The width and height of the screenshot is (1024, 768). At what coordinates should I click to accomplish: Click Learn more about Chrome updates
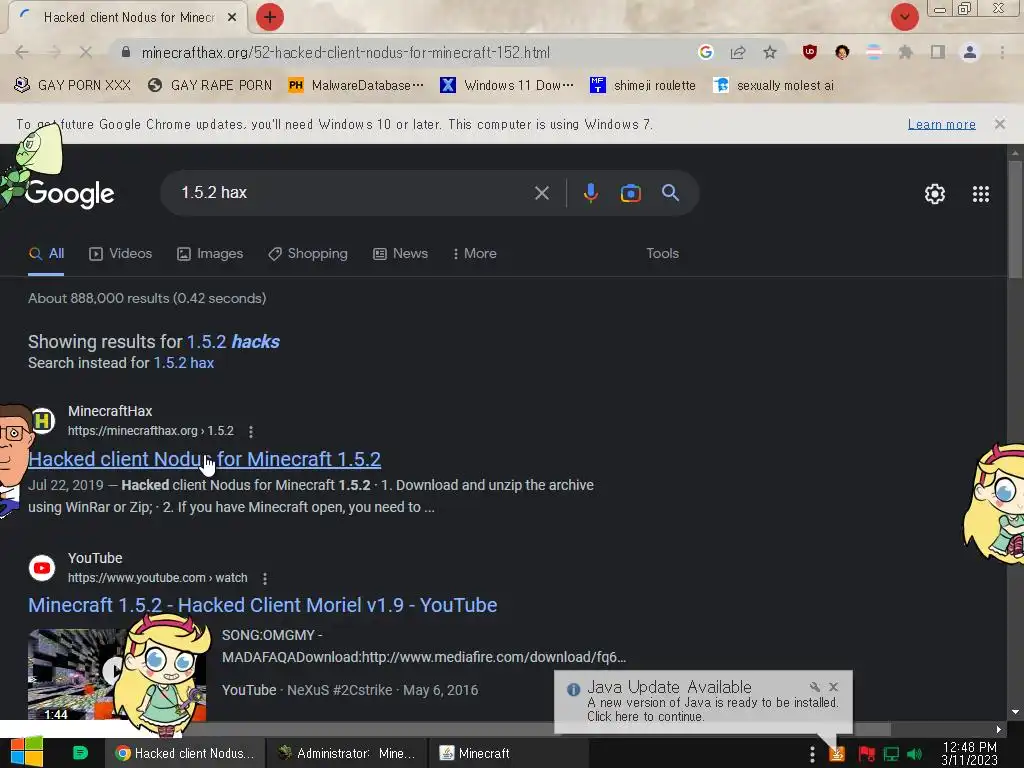(x=941, y=124)
